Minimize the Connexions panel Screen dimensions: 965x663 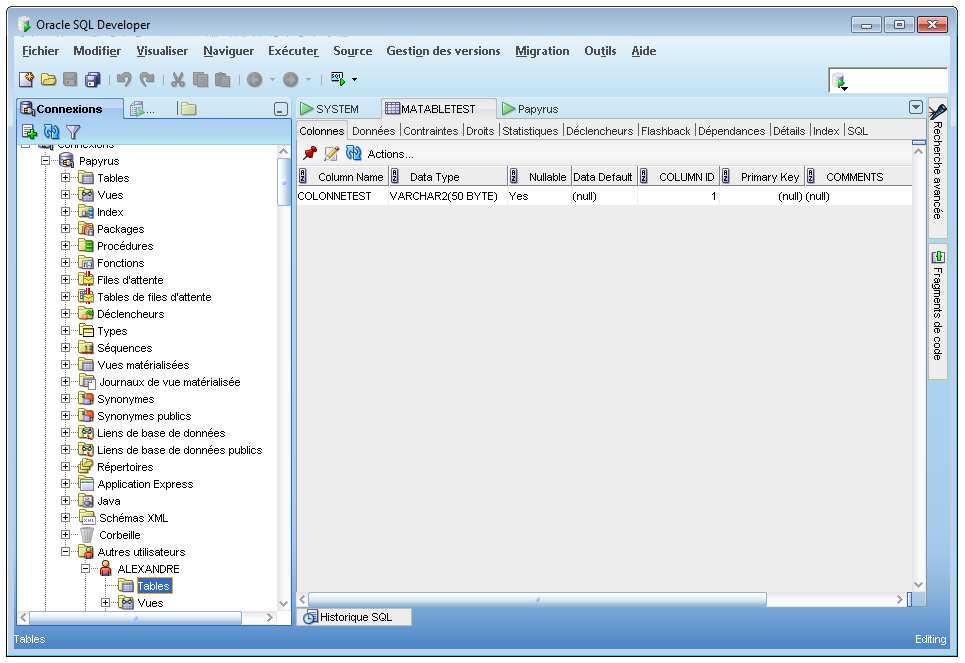(281, 109)
